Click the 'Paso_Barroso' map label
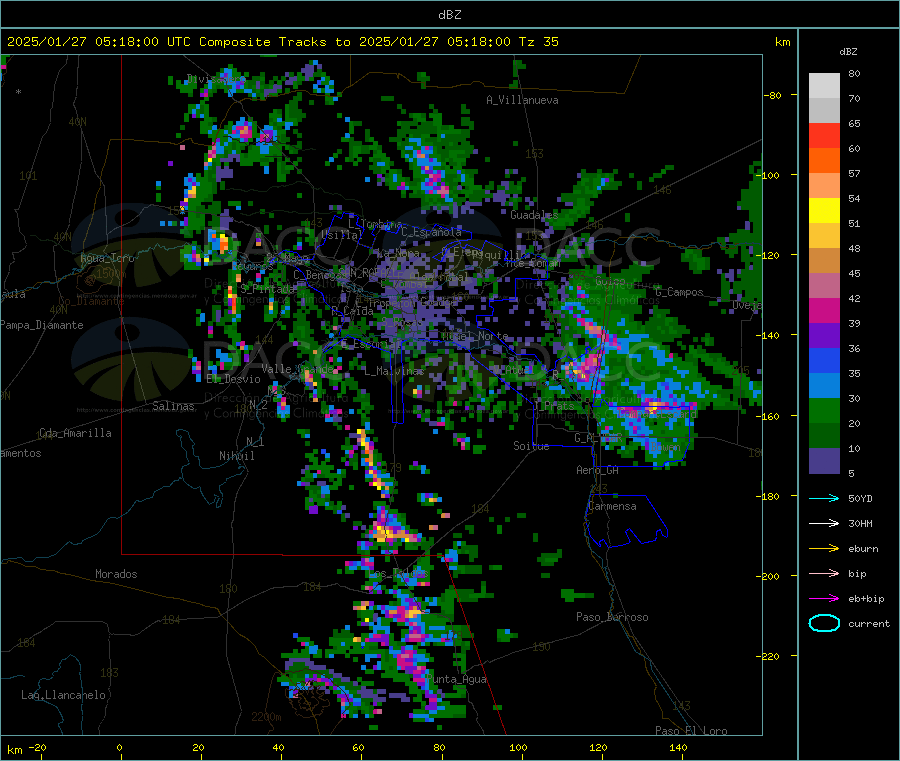The height and width of the screenshot is (761, 900). click(x=612, y=617)
